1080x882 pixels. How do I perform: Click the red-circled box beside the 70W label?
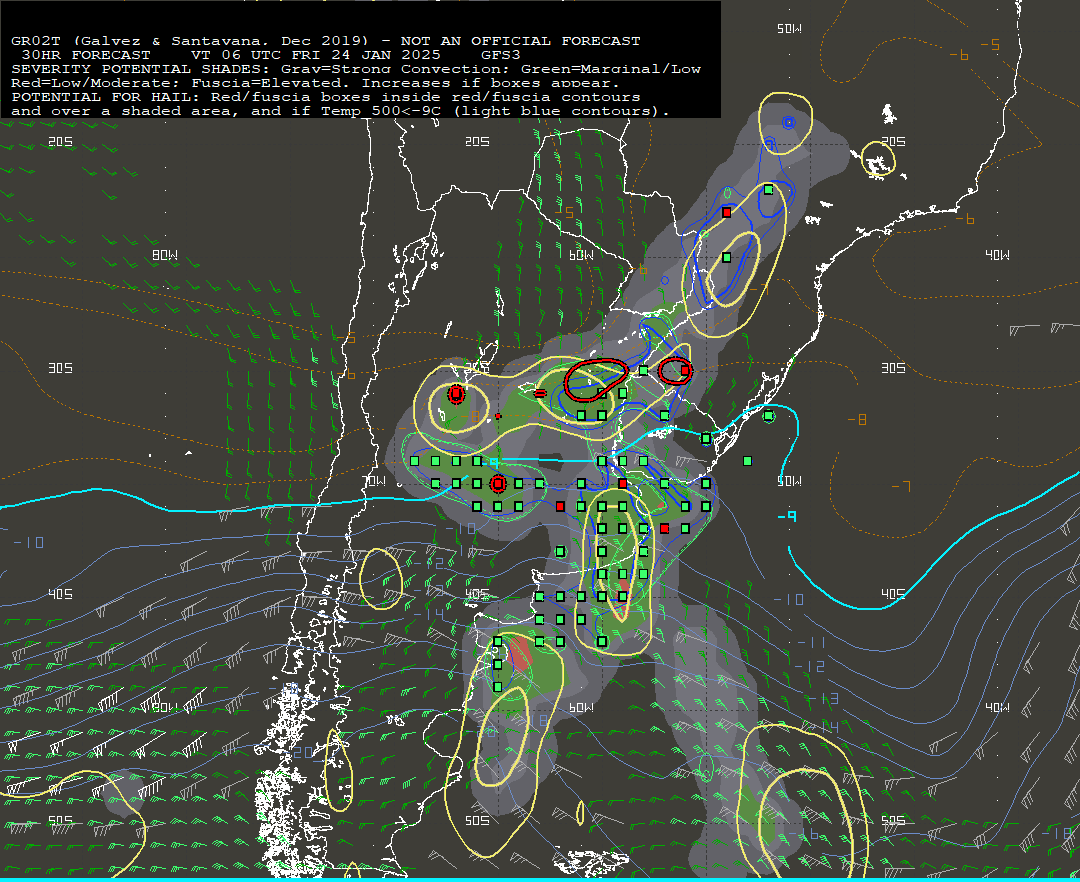click(498, 484)
